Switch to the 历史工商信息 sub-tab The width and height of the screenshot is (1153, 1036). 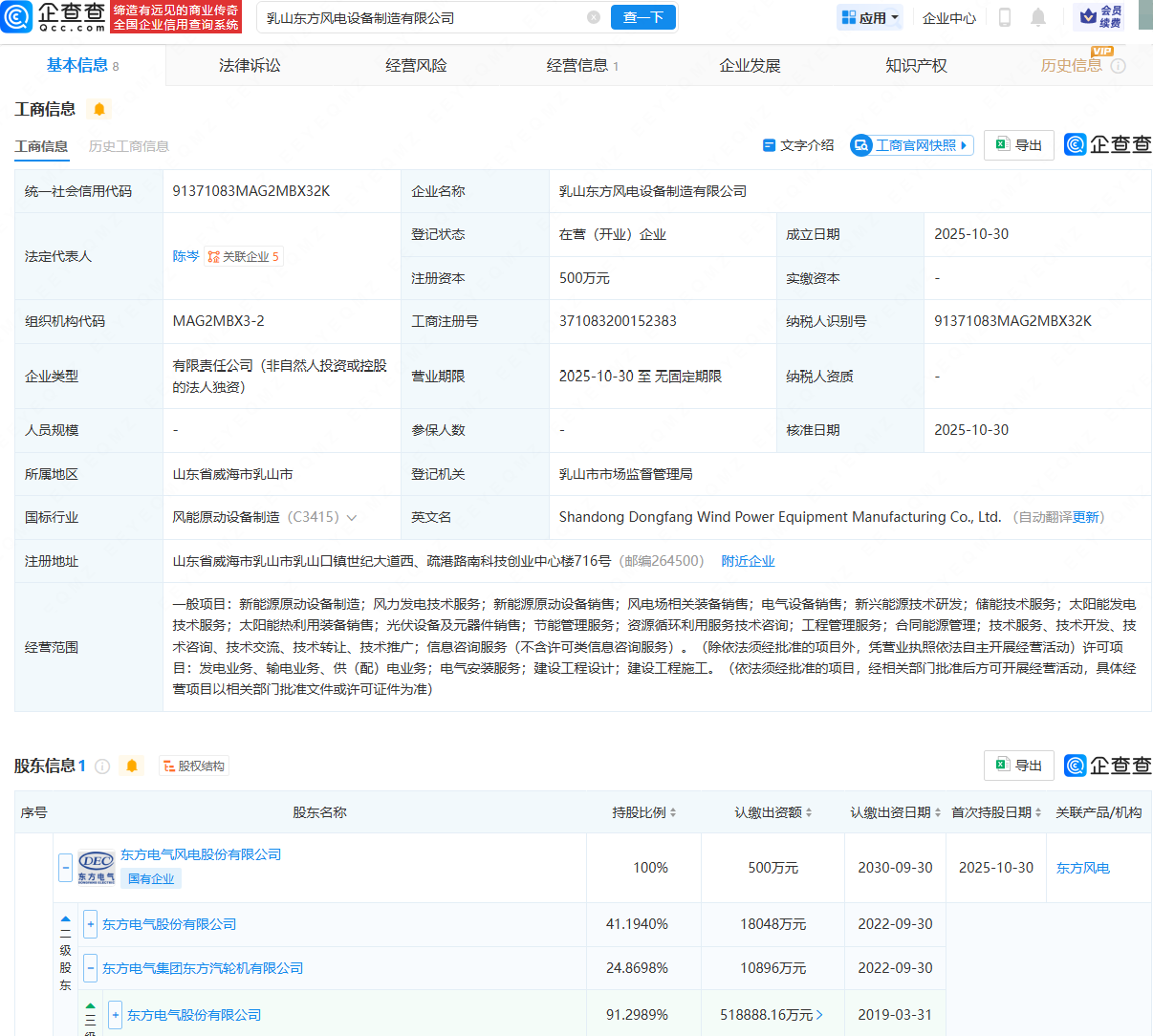(x=129, y=146)
